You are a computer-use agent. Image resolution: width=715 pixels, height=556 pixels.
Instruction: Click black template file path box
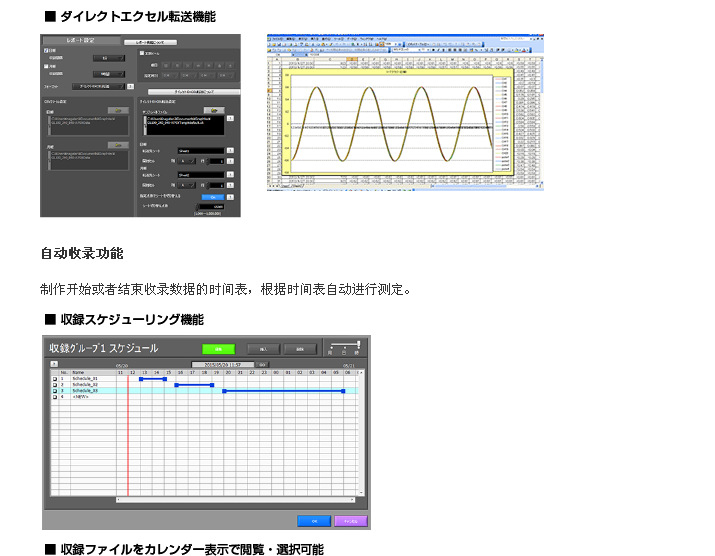coord(184,125)
